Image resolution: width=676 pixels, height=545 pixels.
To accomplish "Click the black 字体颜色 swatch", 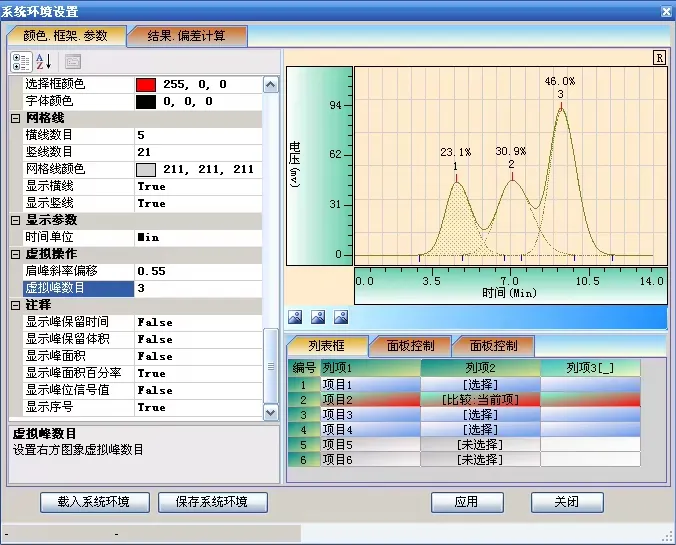I will (146, 102).
